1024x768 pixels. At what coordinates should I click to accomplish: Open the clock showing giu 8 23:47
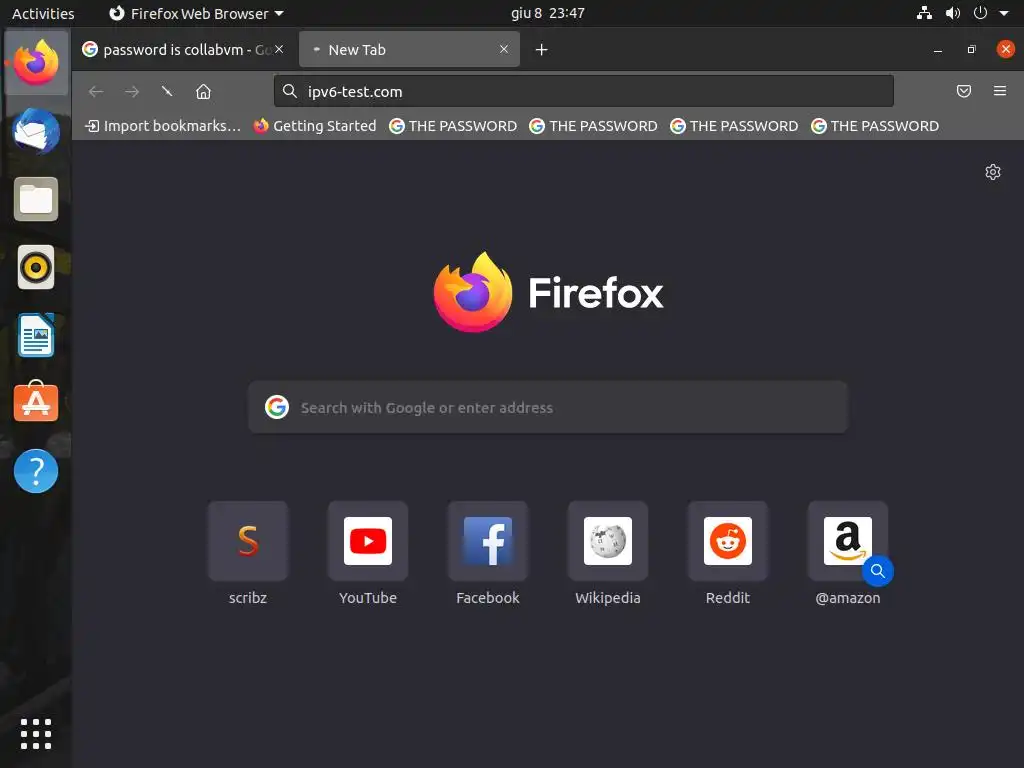[547, 13]
